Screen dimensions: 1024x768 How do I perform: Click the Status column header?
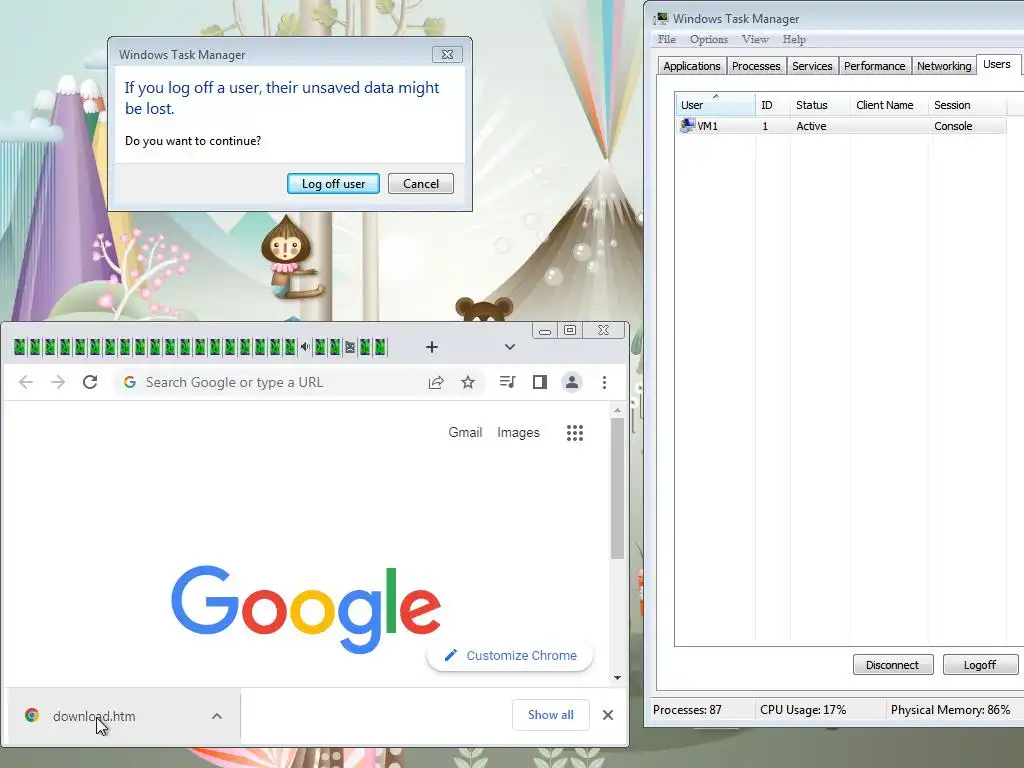pyautogui.click(x=820, y=104)
